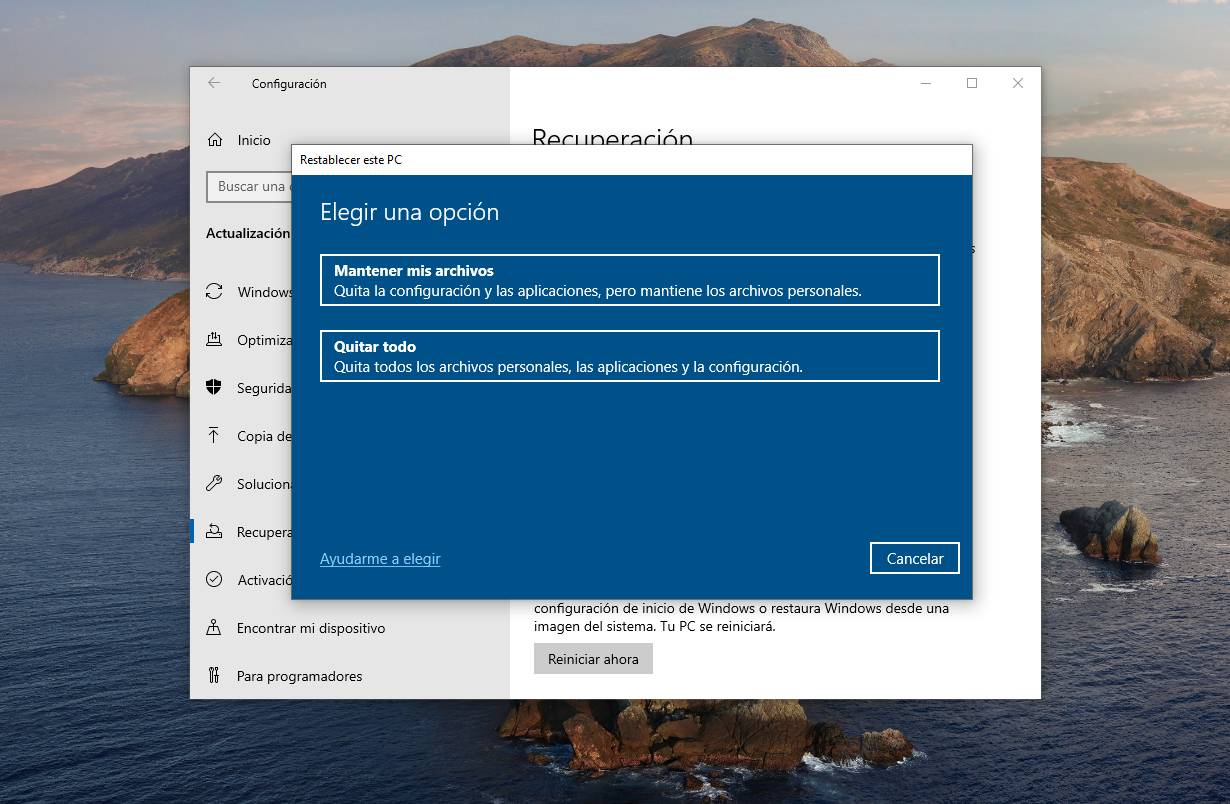Open Activación via checkmark icon
The height and width of the screenshot is (804, 1230).
coord(214,580)
